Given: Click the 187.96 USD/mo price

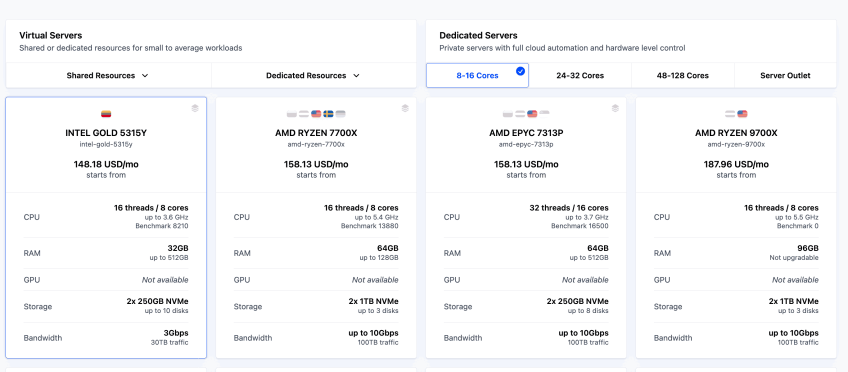Looking at the screenshot, I should click(x=736, y=164).
